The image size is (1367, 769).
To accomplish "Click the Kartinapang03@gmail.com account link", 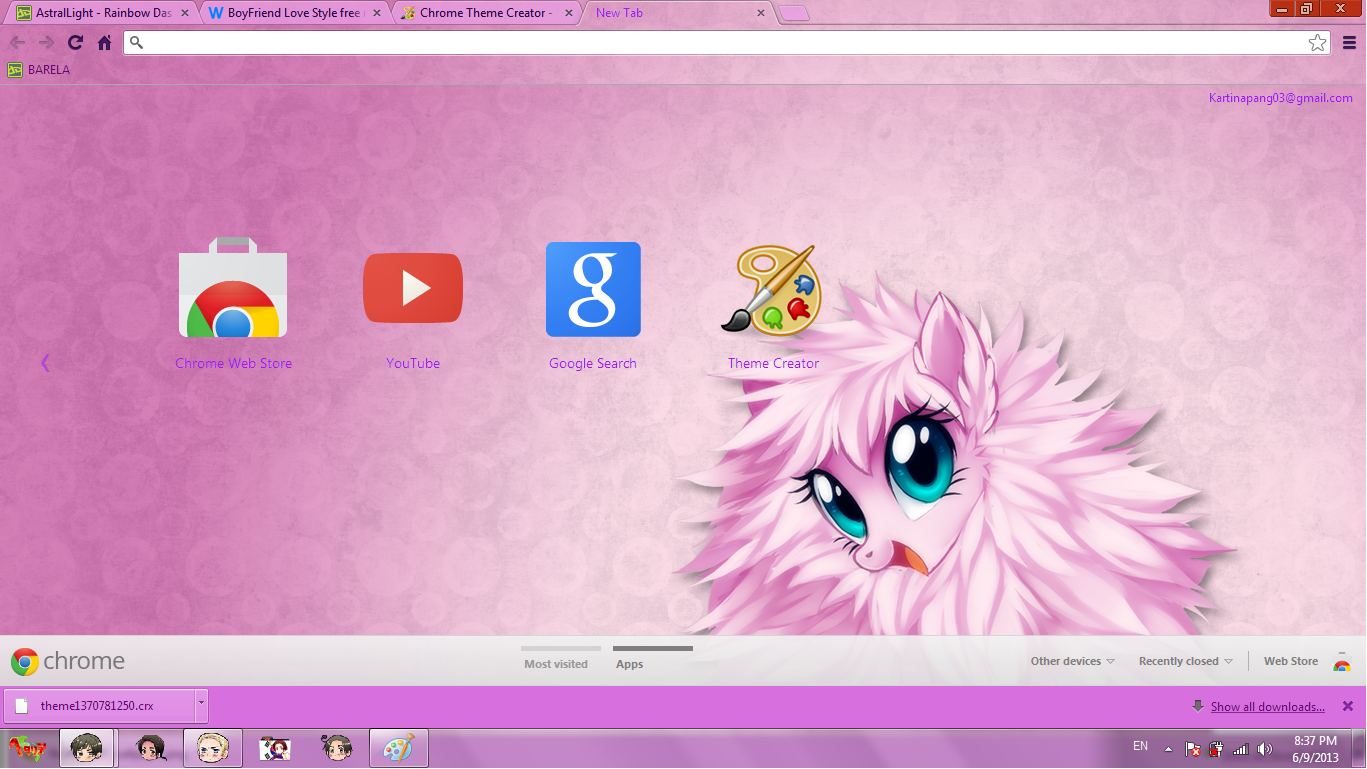I will click(x=1279, y=97).
